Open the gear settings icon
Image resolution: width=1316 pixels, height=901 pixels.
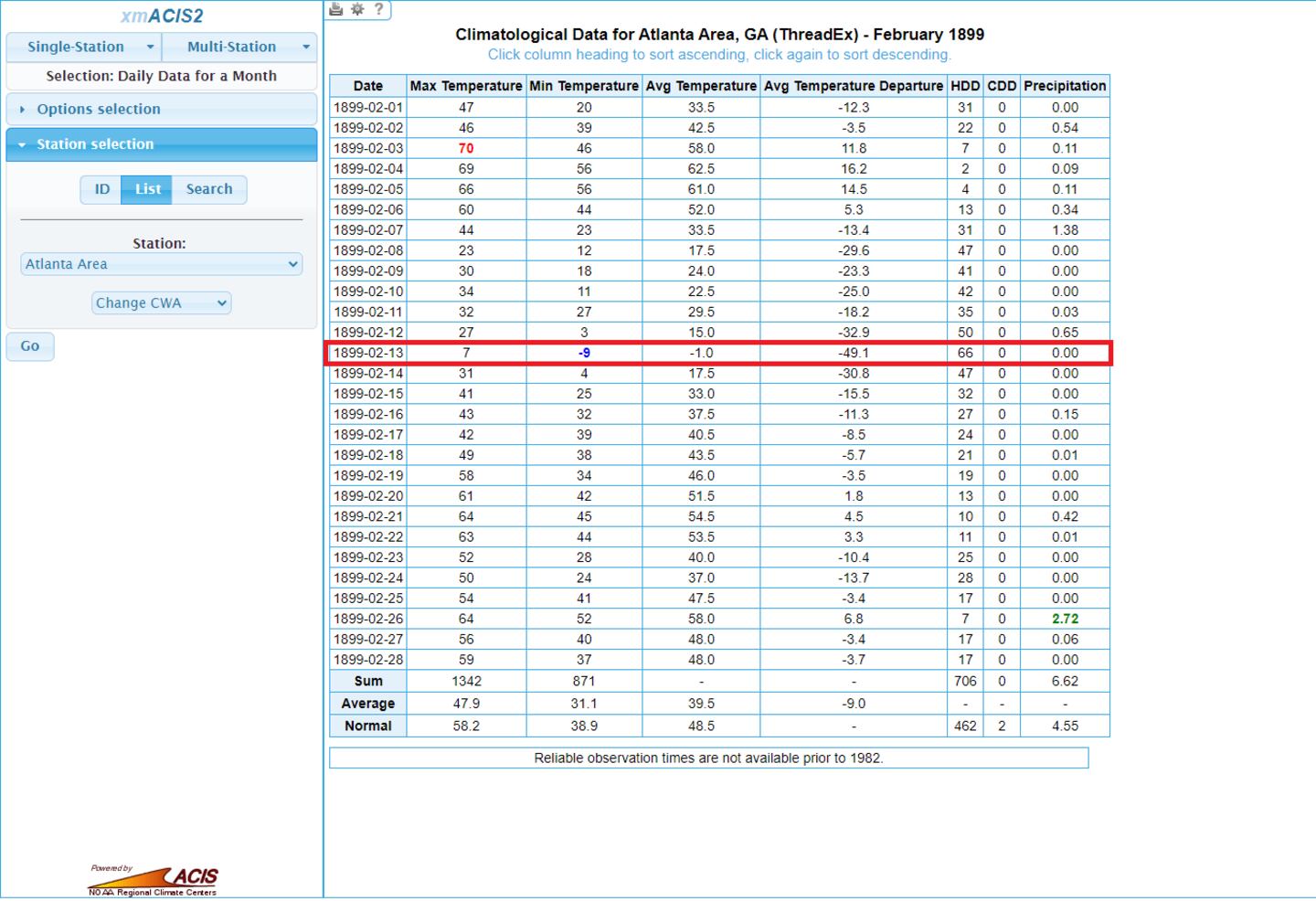click(x=357, y=9)
